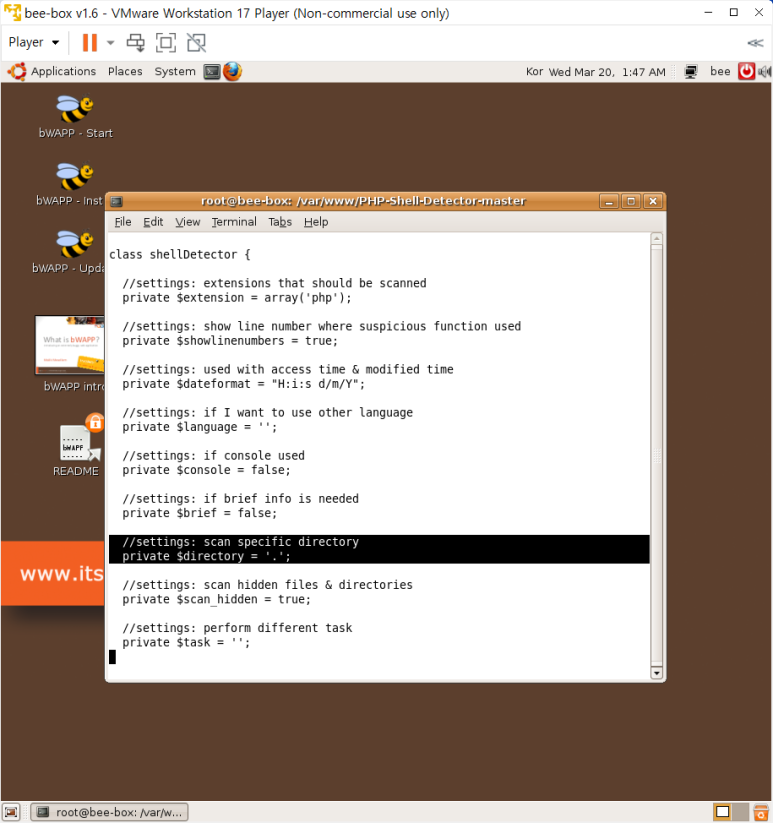
Task: Open the terminal View menu
Action: tap(187, 222)
